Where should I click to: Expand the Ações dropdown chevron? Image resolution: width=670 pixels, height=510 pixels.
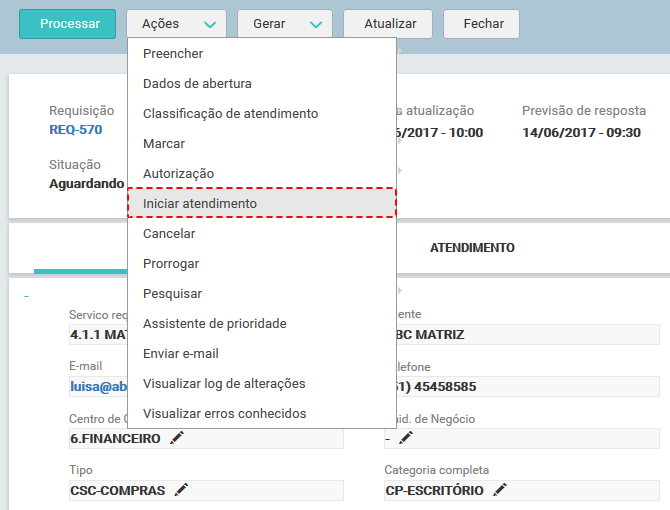(x=210, y=24)
